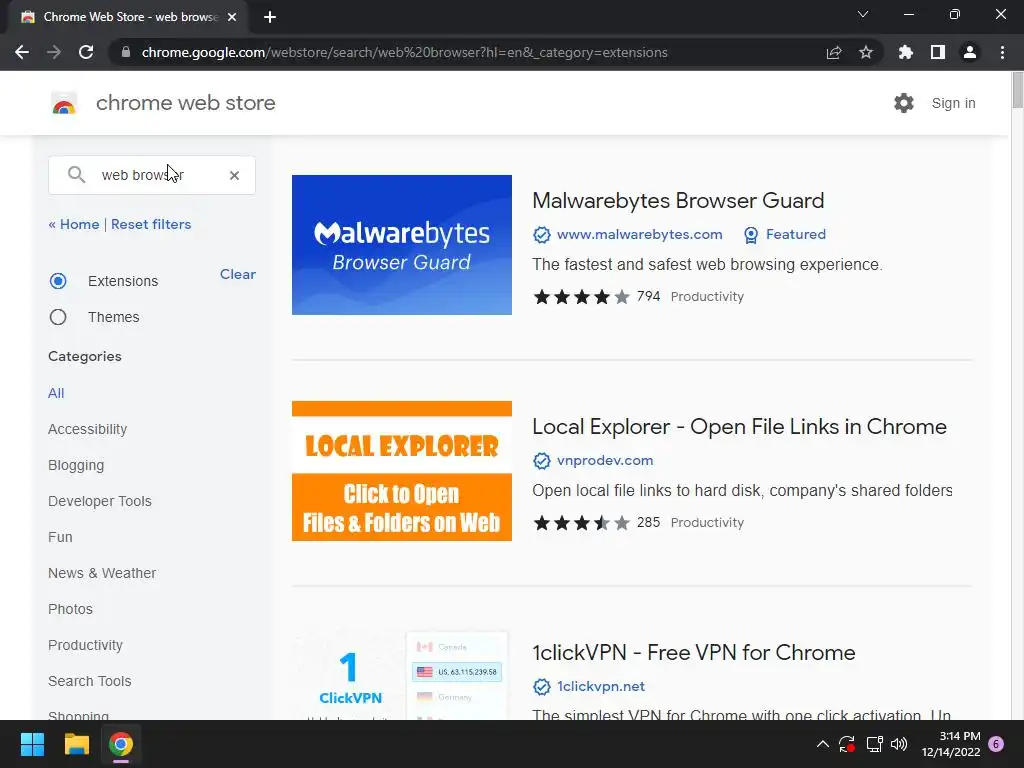Click the Featured badge icon
Viewport: 1024px width, 768px height.
(x=751, y=234)
